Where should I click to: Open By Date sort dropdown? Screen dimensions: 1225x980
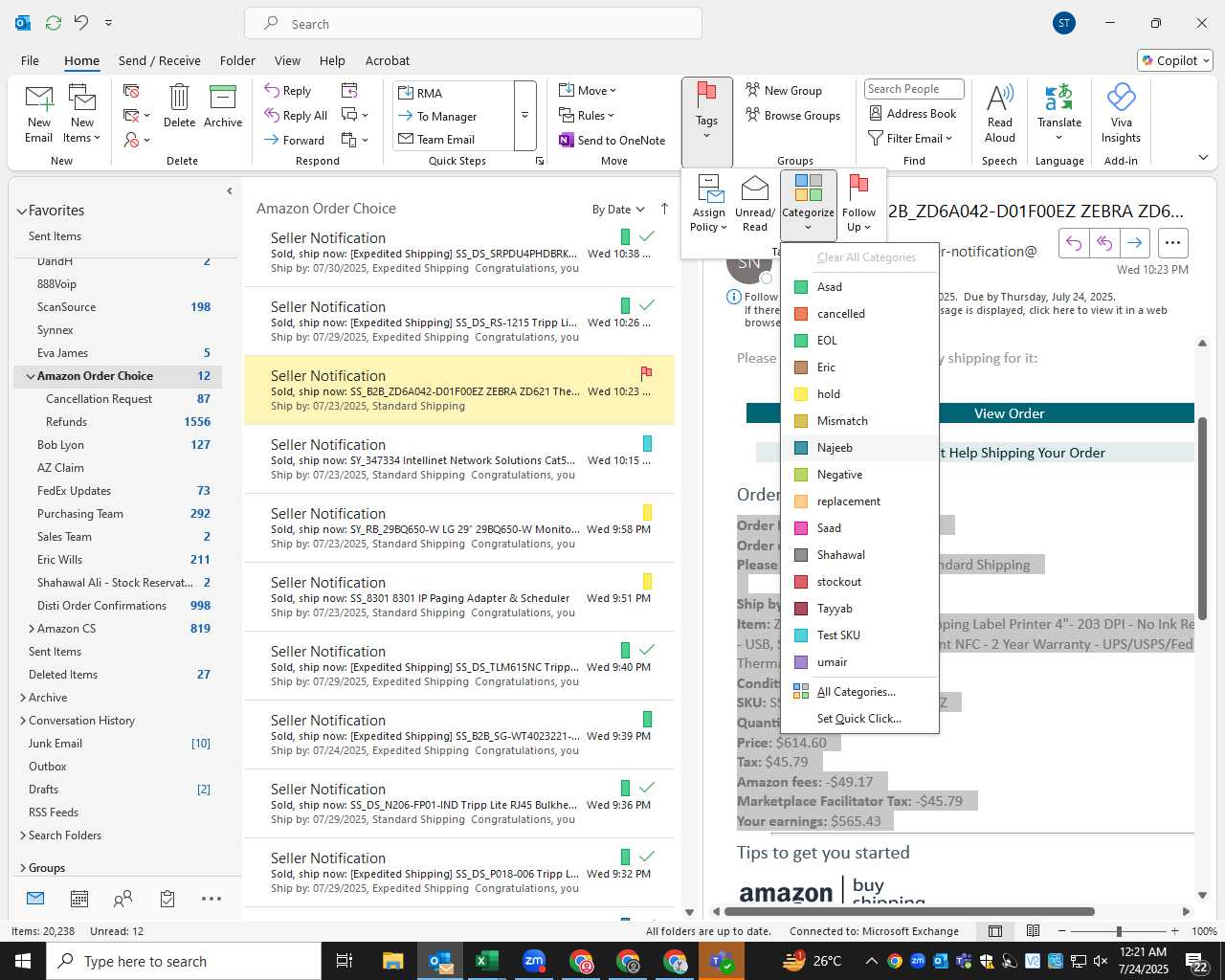coord(618,210)
